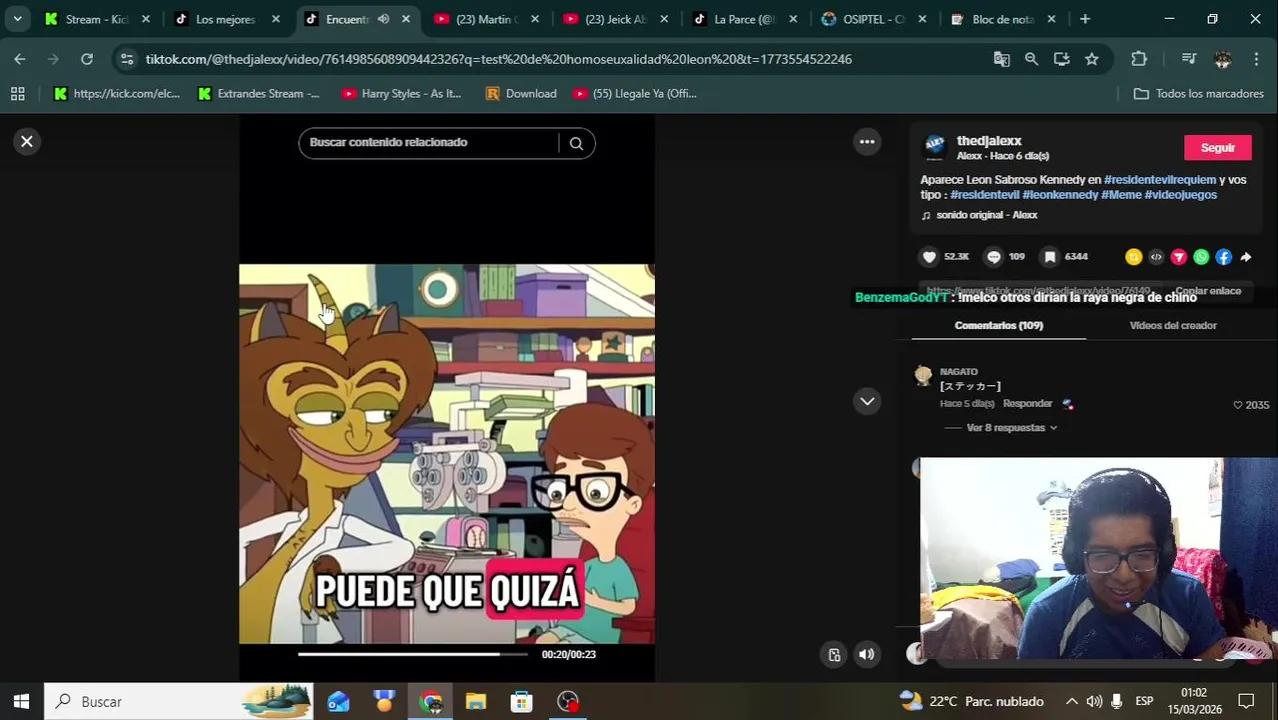This screenshot has width=1278, height=720.
Task: Switch to 'La Parce' TikTok tab
Action: (745, 19)
